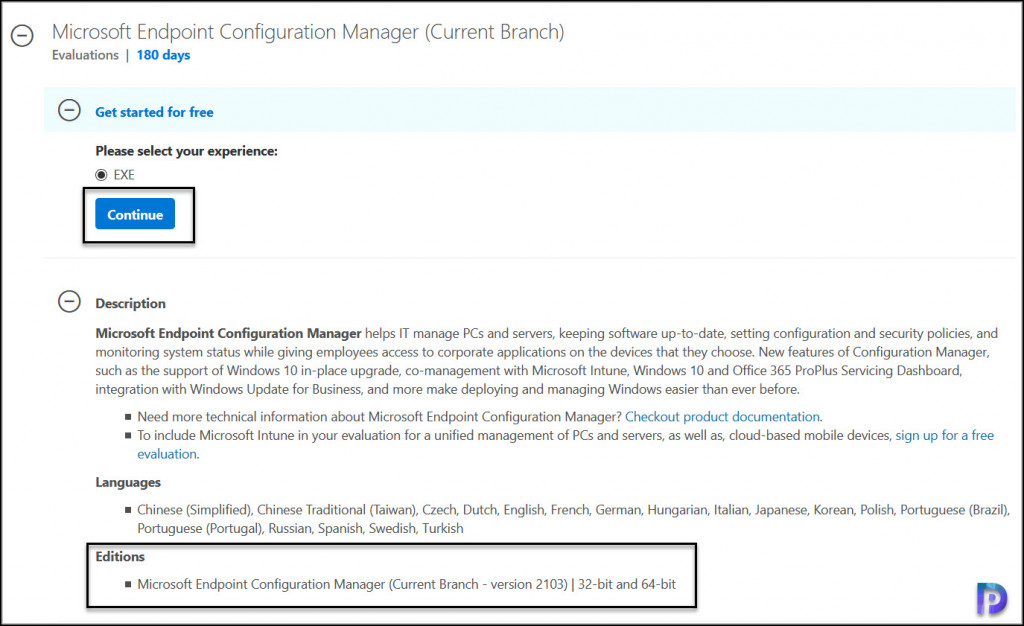
Task: Click the Please select your experience label
Action: point(186,151)
